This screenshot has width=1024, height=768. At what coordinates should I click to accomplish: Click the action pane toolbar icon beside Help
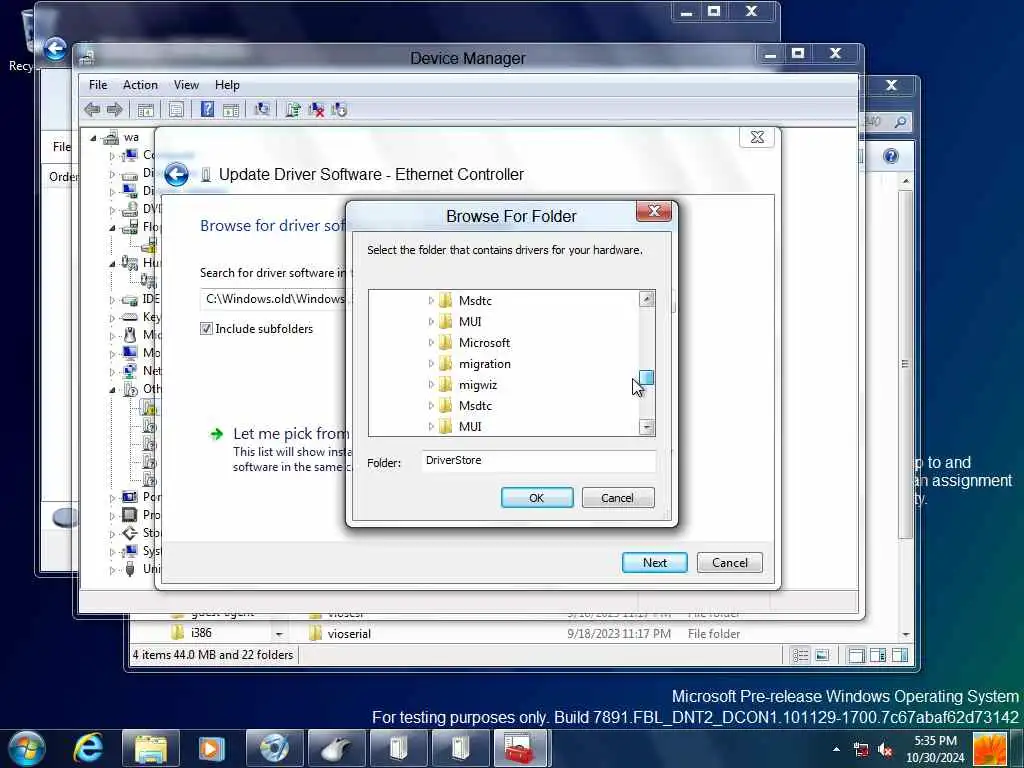[x=231, y=110]
